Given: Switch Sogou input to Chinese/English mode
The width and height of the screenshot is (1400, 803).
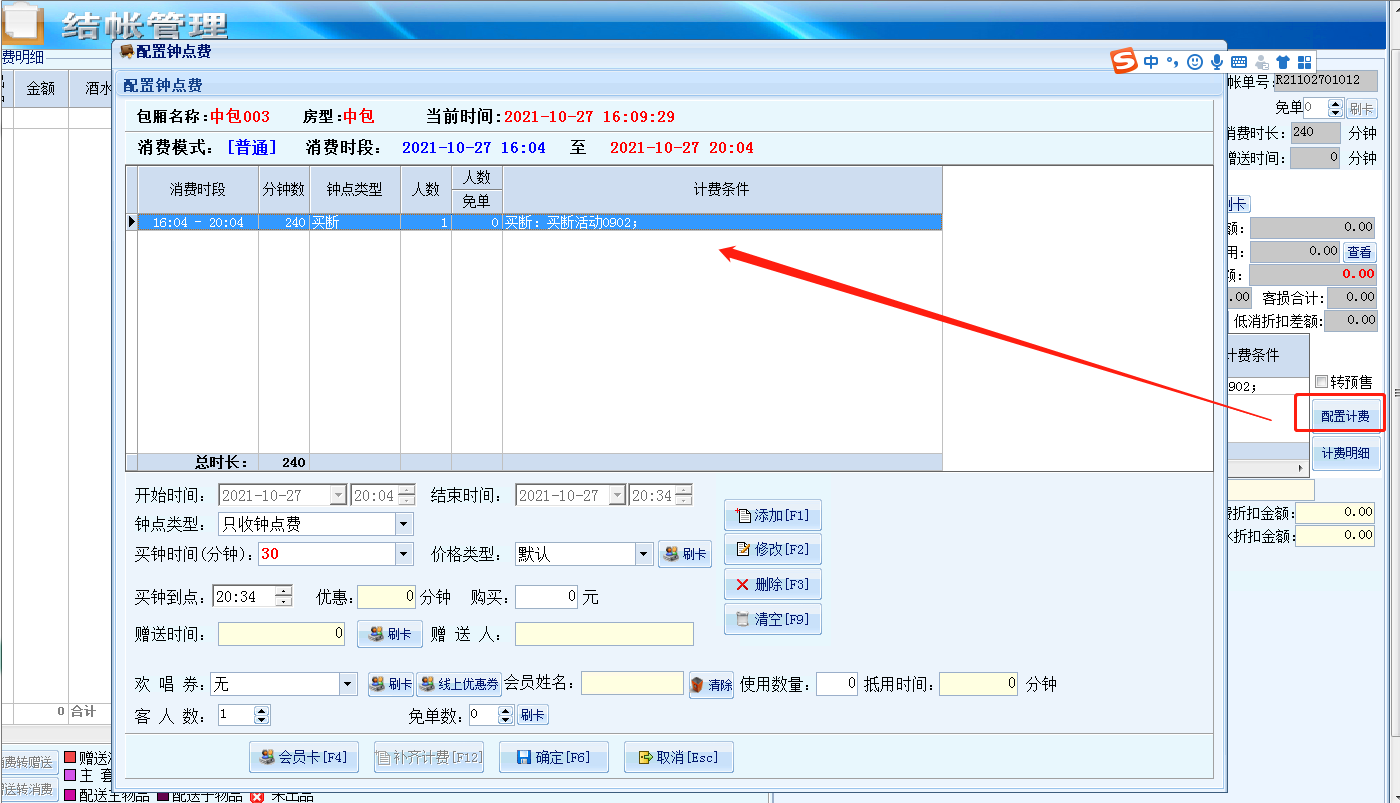Looking at the screenshot, I should tap(1151, 62).
